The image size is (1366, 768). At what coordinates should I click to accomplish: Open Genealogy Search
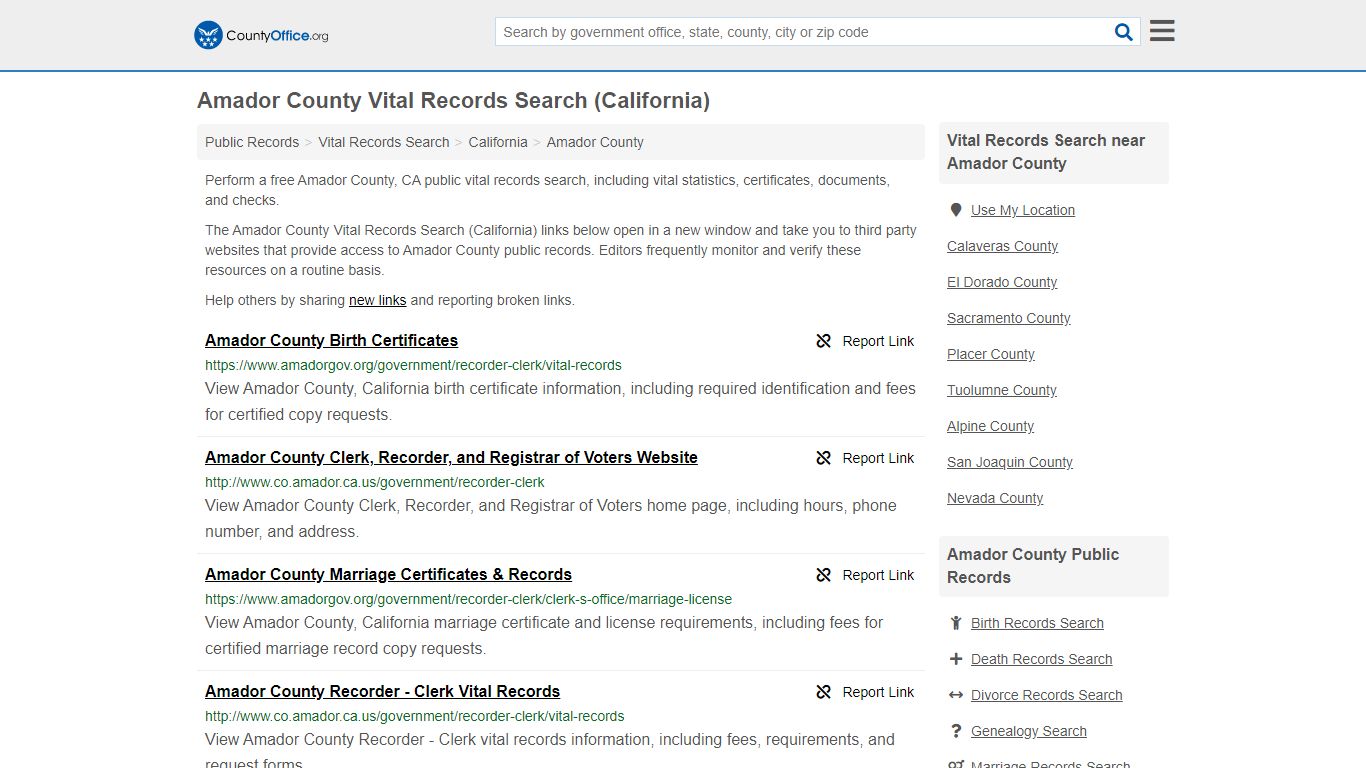[1028, 731]
